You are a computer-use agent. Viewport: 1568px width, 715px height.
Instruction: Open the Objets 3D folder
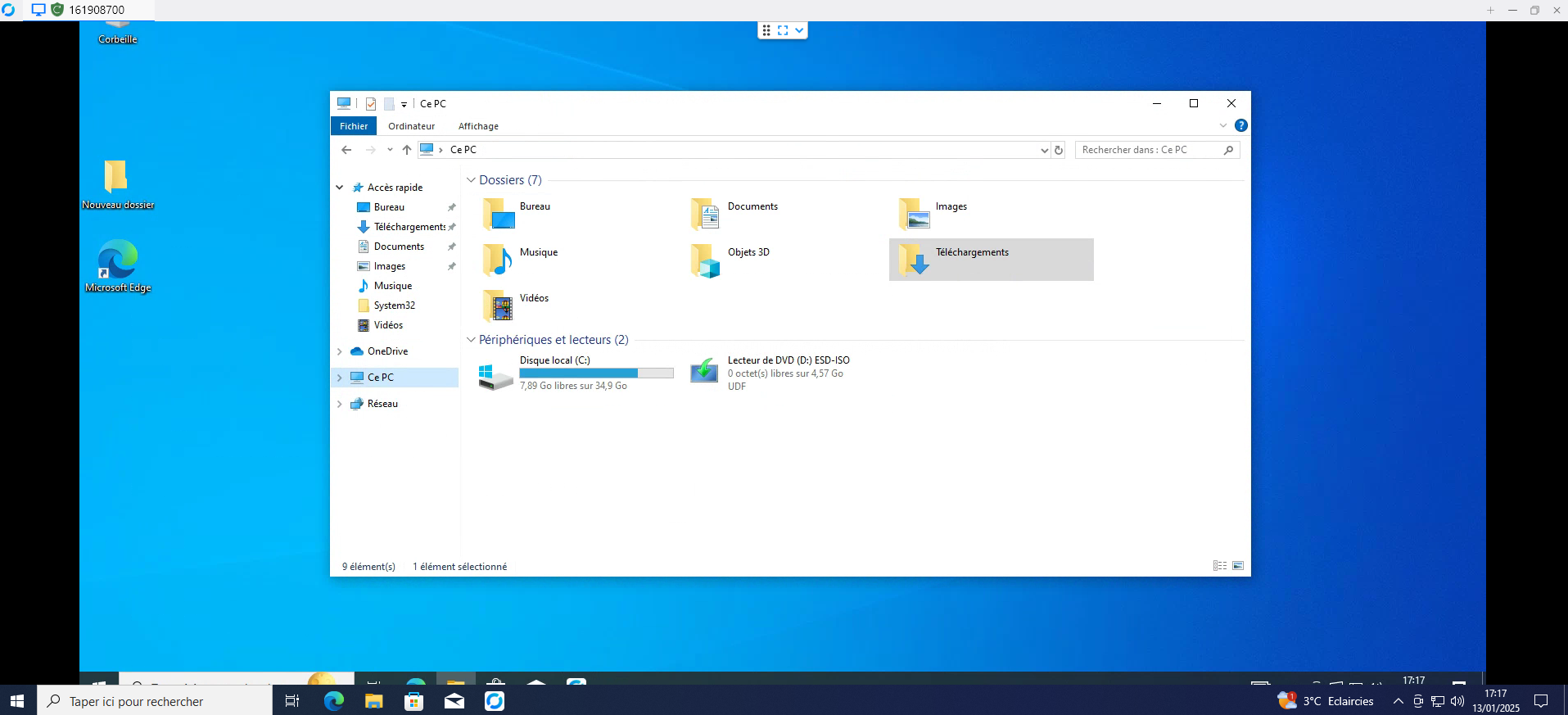[x=705, y=260]
